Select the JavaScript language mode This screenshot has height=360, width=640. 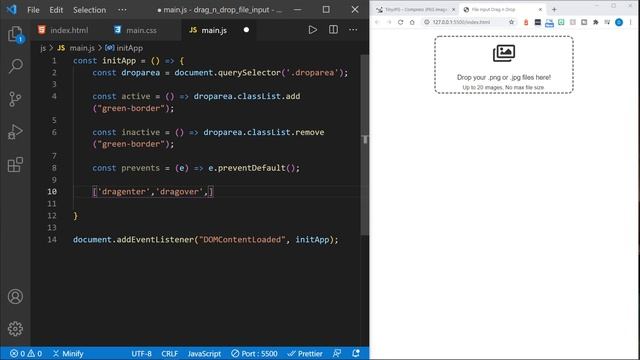coord(204,353)
